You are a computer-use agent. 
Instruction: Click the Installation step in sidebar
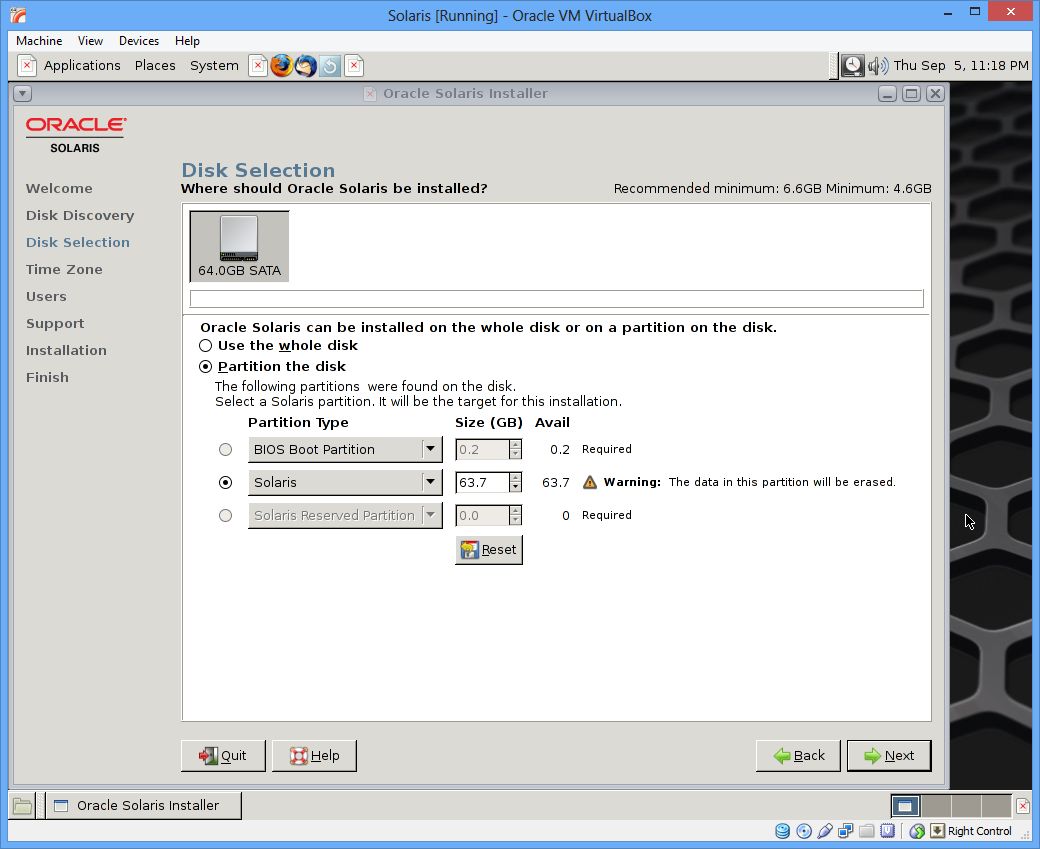66,350
